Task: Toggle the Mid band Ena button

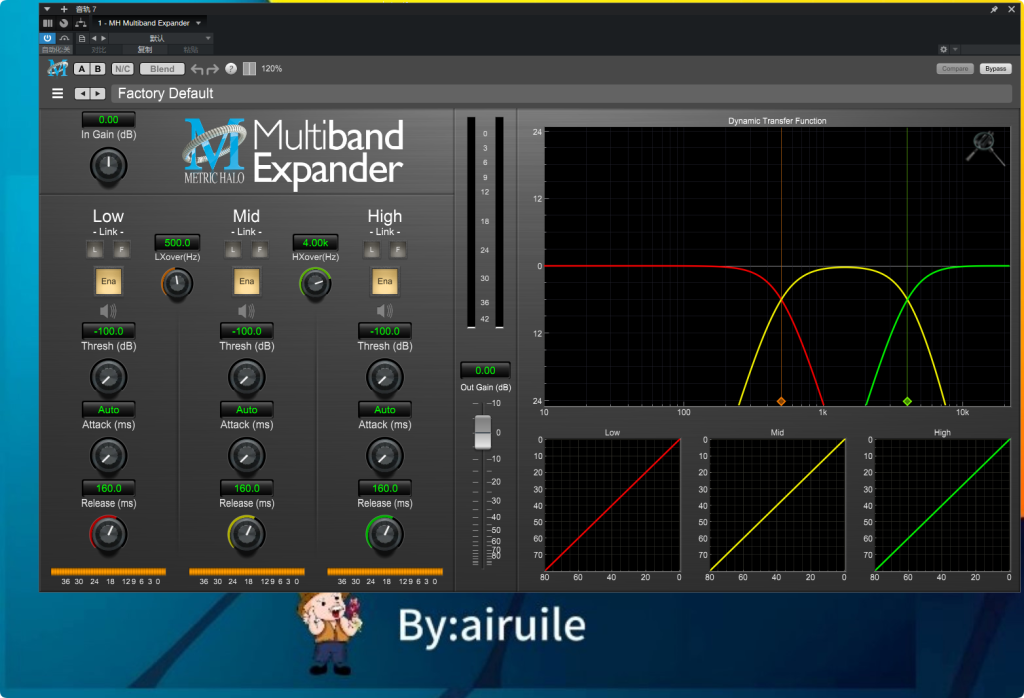Action: [246, 281]
